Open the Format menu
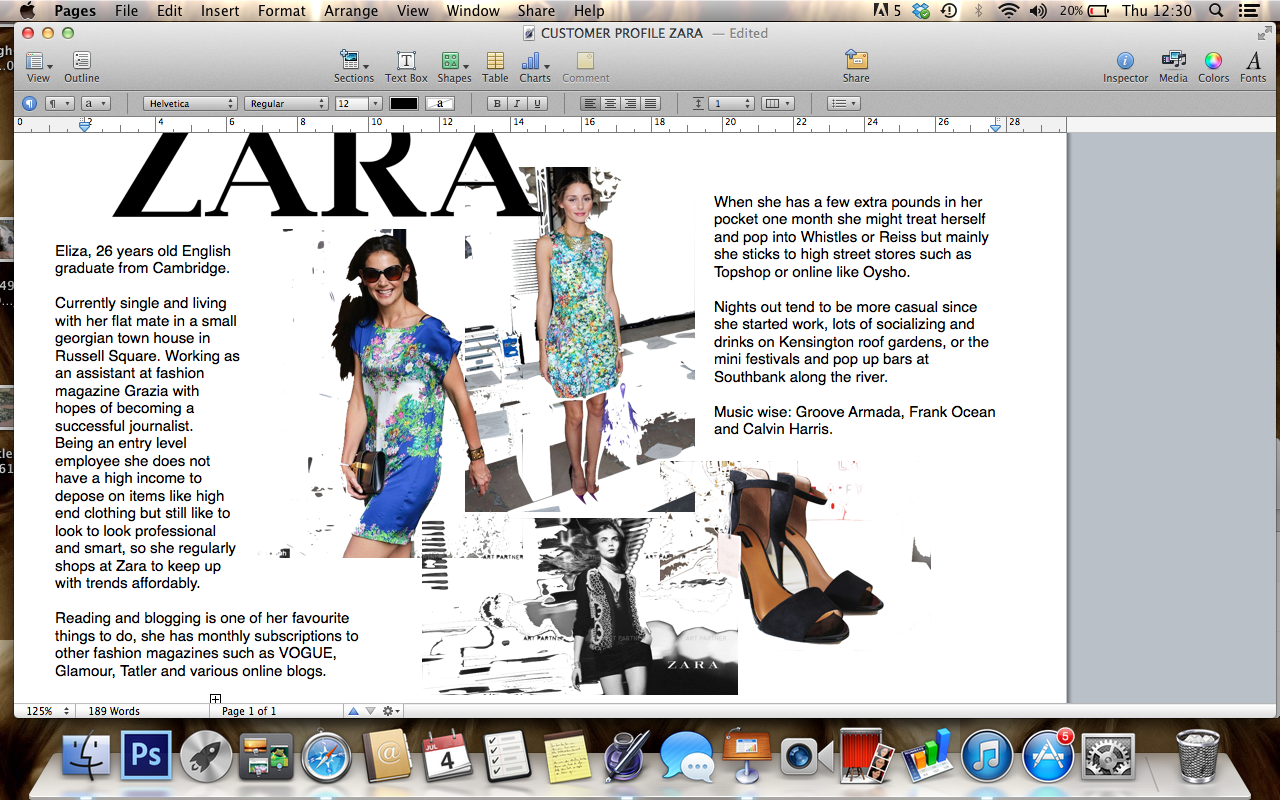1280x800 pixels. (282, 11)
